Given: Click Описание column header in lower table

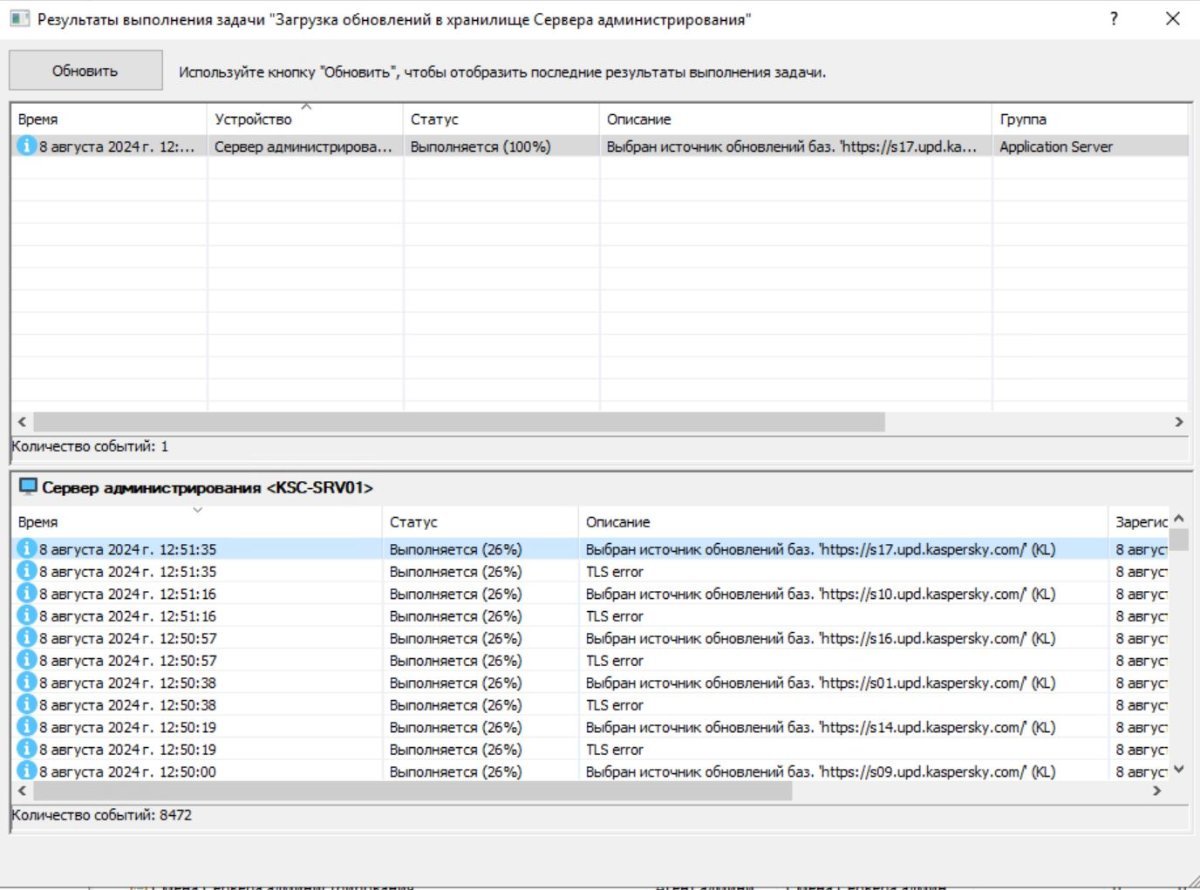Looking at the screenshot, I should coord(843,522).
